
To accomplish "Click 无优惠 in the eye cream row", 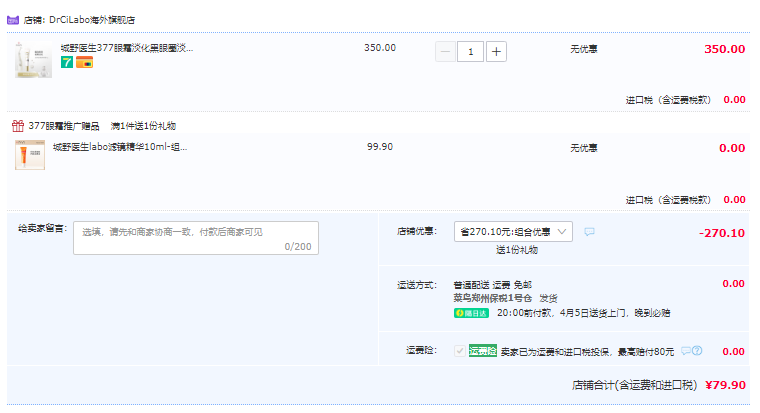I will [584, 49].
